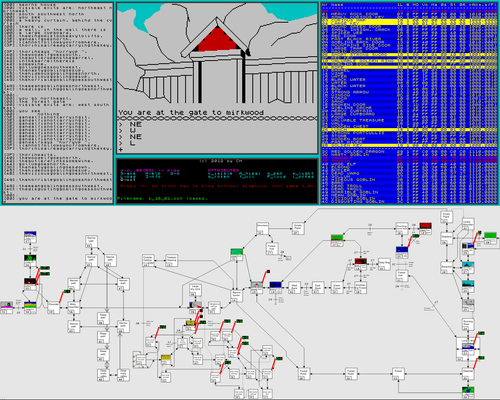Click the cyan and green landscape map thumbnail

[237, 252]
